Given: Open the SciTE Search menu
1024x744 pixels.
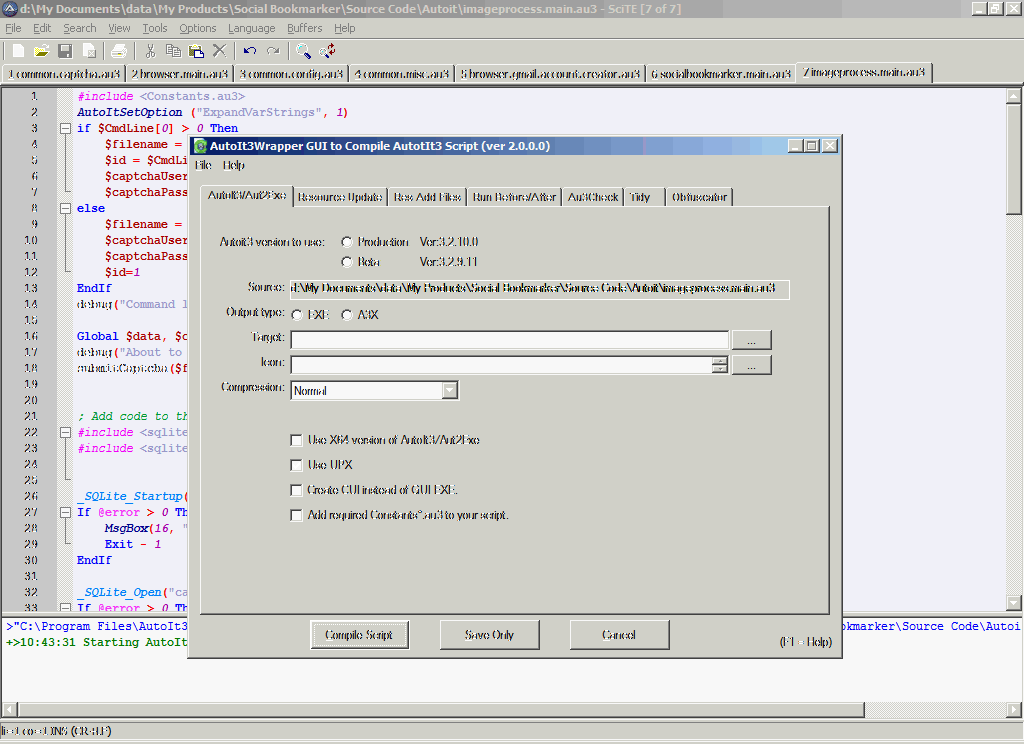Looking at the screenshot, I should click(80, 28).
